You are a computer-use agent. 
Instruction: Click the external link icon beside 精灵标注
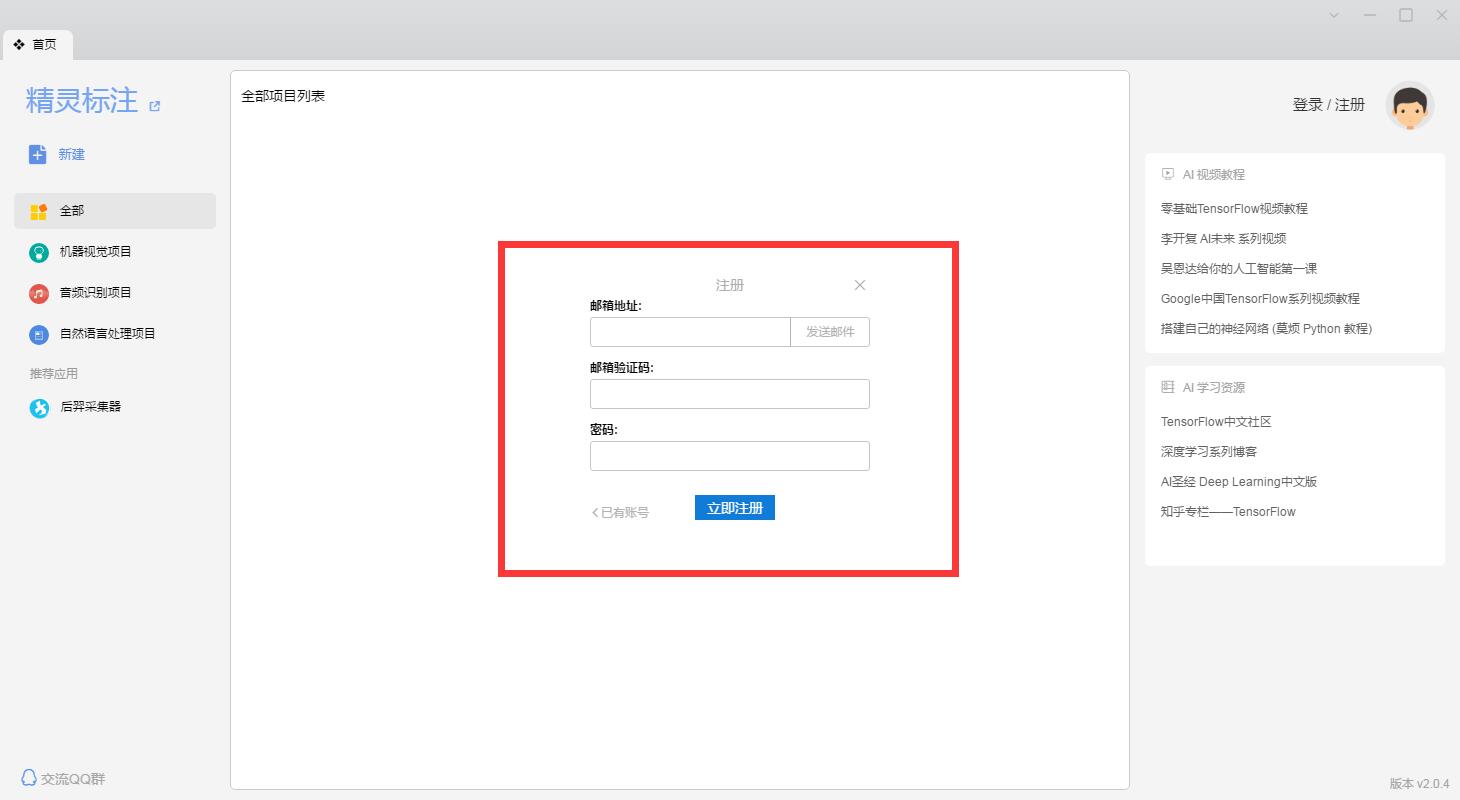[x=154, y=106]
